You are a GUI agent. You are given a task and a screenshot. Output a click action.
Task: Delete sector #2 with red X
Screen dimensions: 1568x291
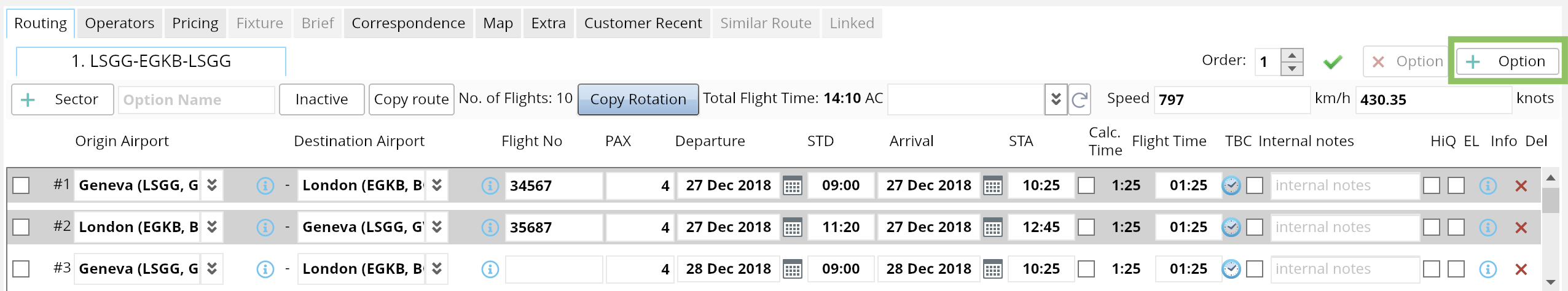(1521, 228)
